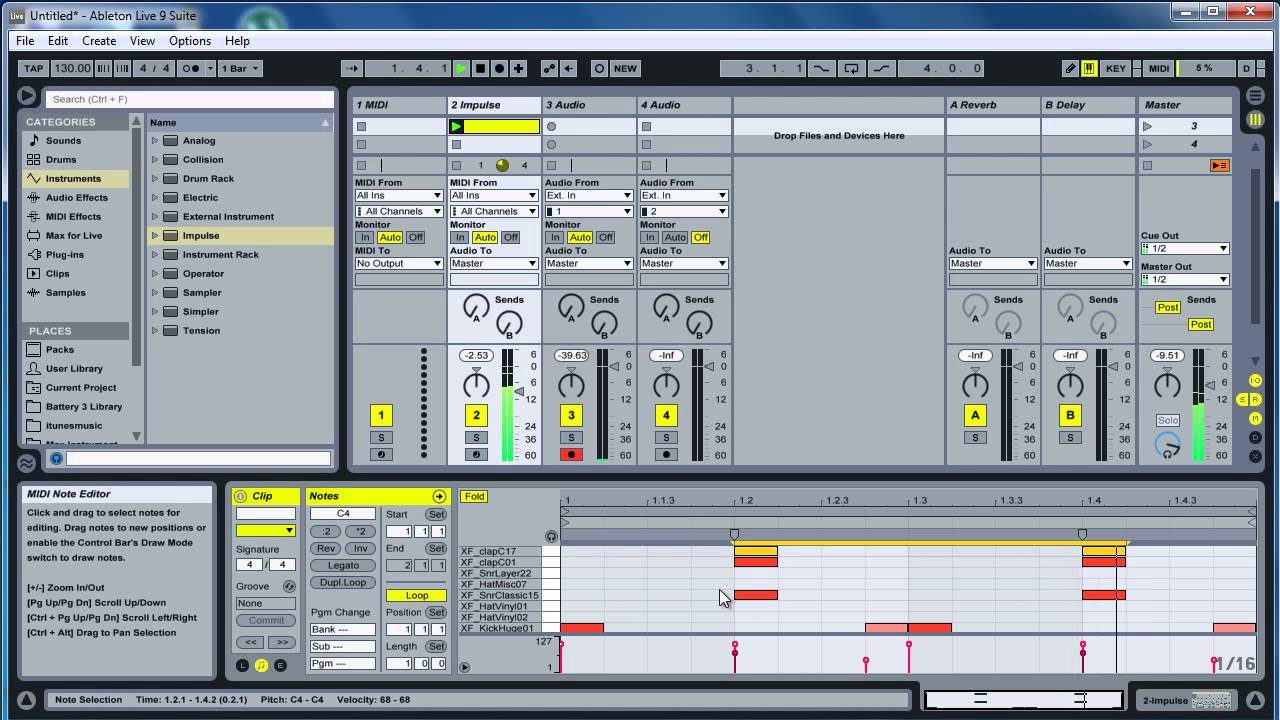Click track 2 volume value -2.53
This screenshot has width=1280, height=720.
coord(476,355)
